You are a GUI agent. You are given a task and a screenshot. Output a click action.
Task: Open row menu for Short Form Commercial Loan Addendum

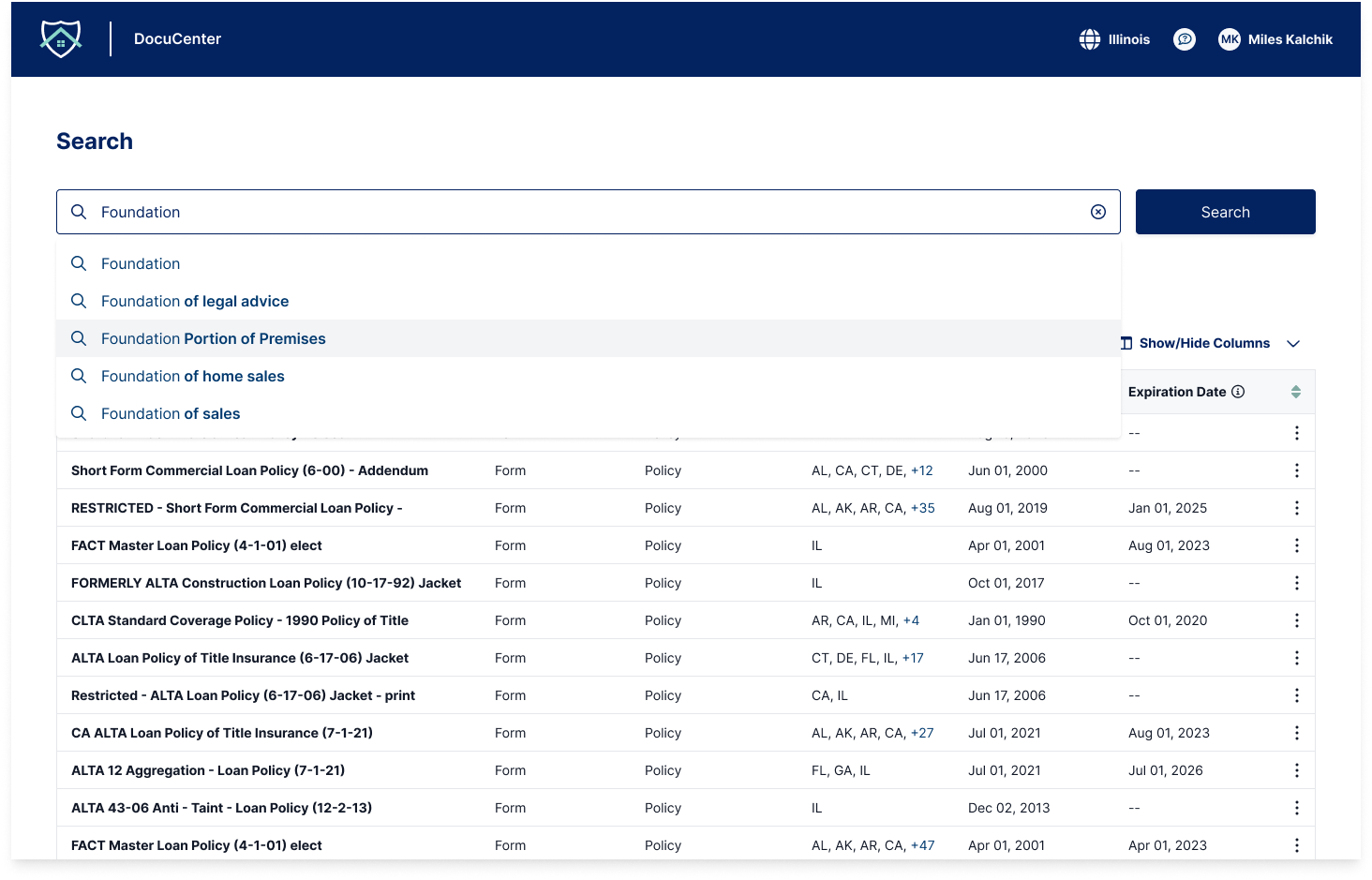click(x=1297, y=470)
